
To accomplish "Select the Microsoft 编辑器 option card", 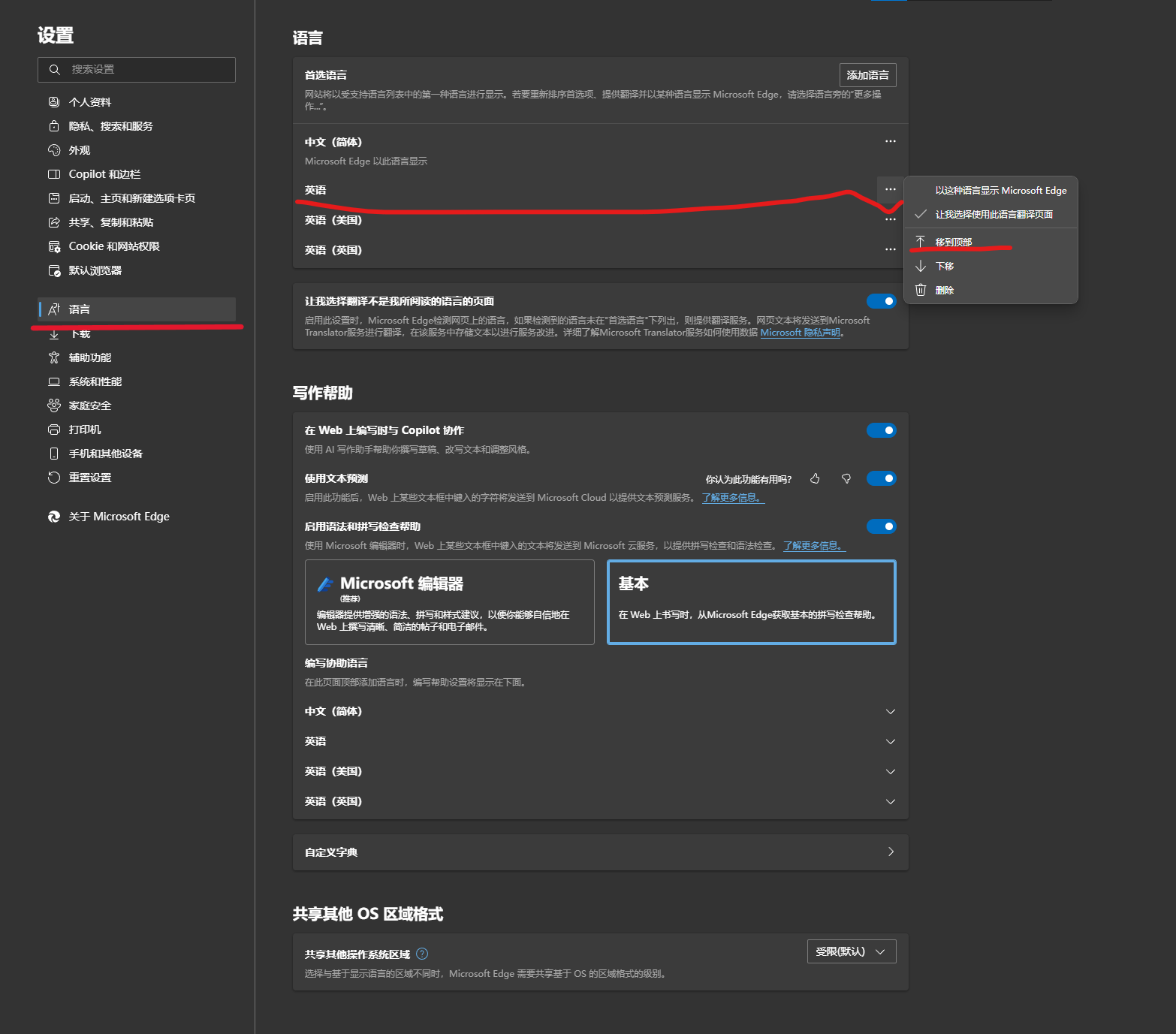I will point(450,602).
